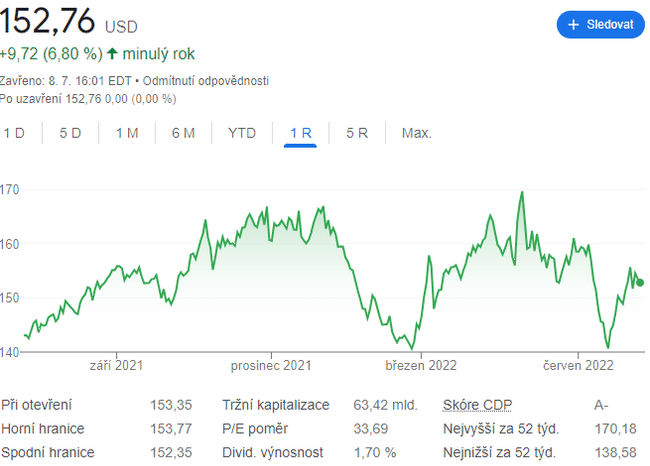Click the prosinec 2021 axis label
Viewport: 650px width, 466px height.
(269, 366)
